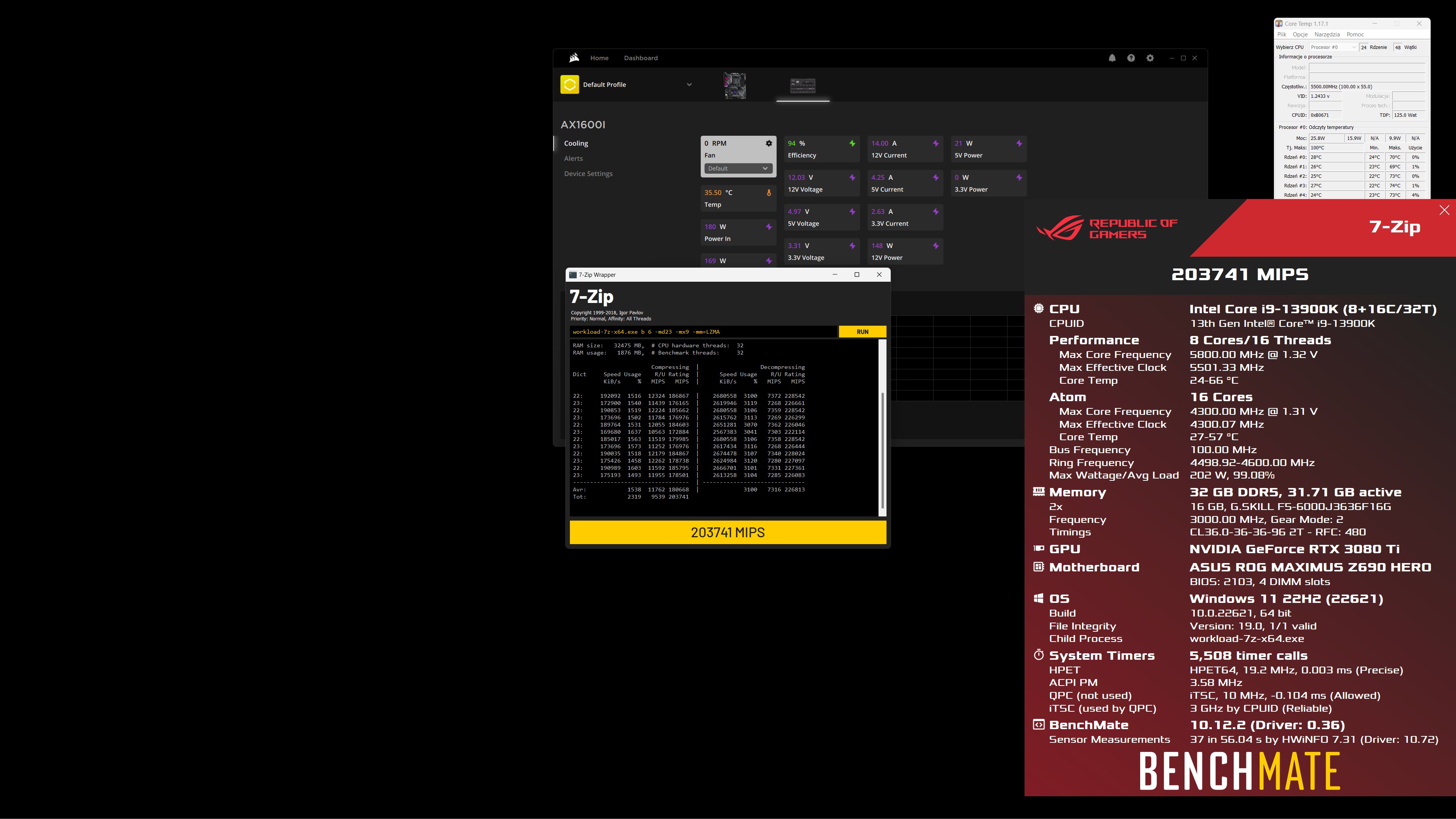Open the Narzędzia menu in Core Temp
Image resolution: width=1456 pixels, height=819 pixels.
(x=1327, y=35)
